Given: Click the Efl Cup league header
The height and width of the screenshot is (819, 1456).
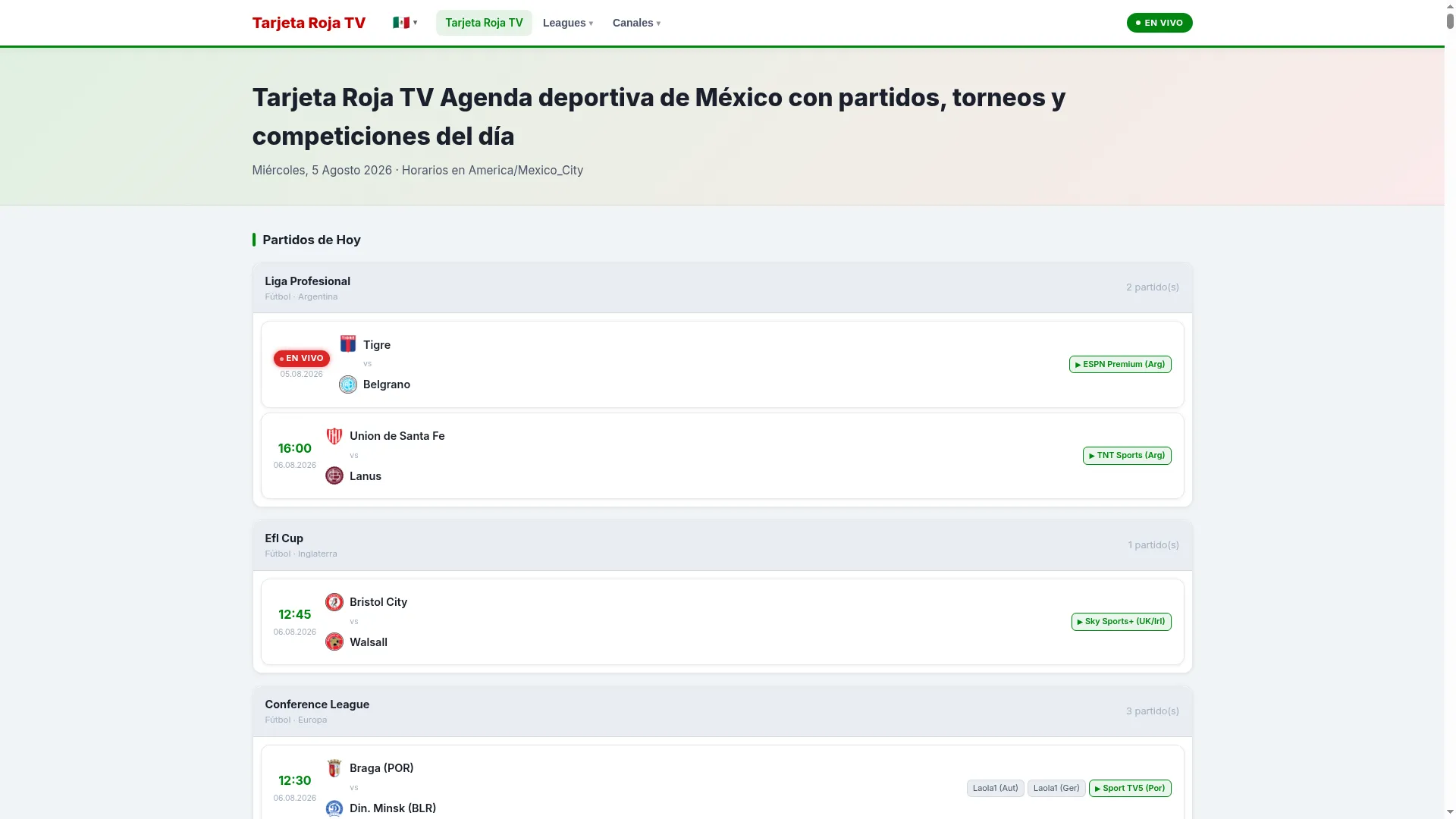Looking at the screenshot, I should pos(723,545).
